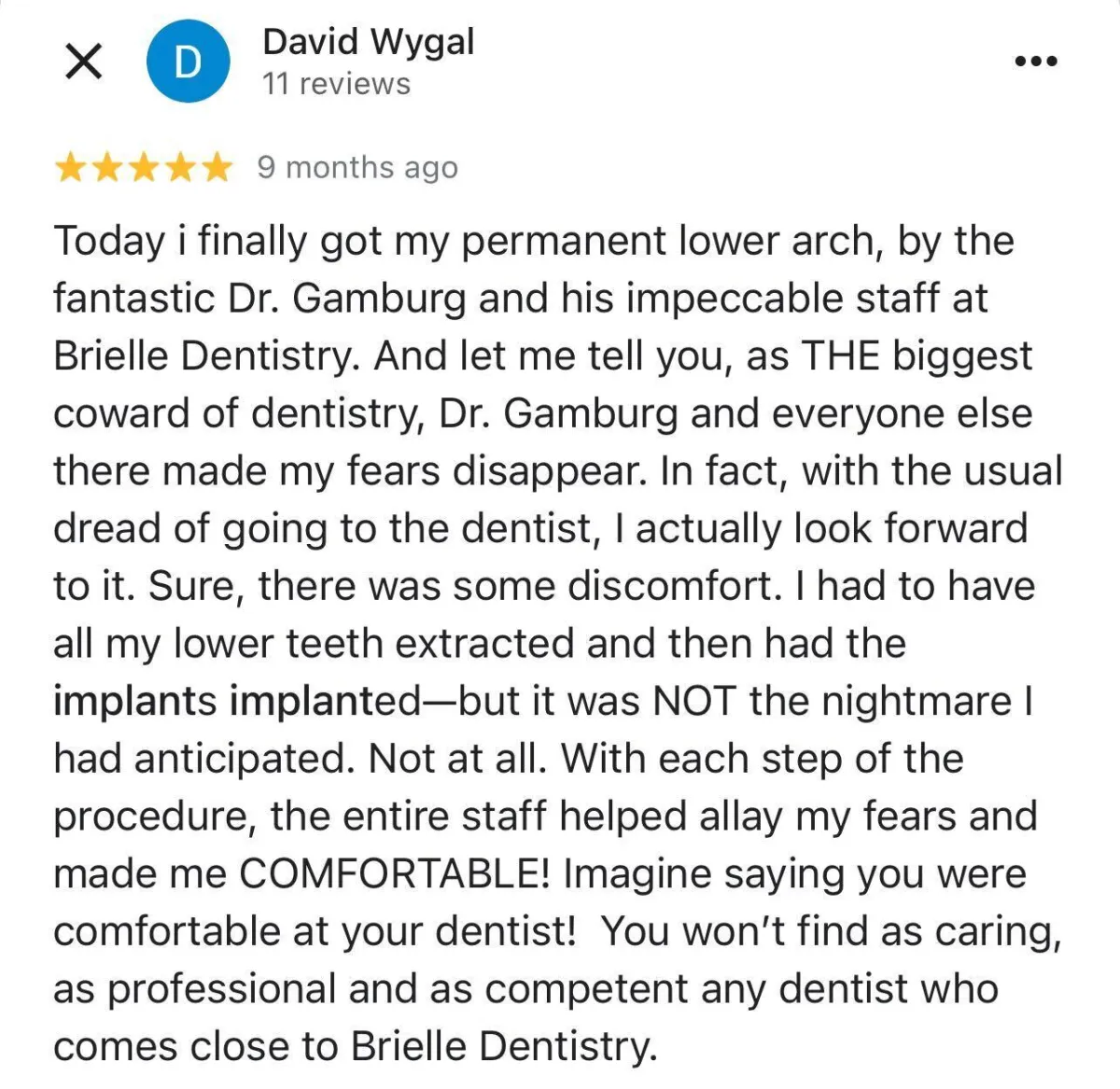View the reviewer's "11 reviews" count
Viewport: 1120px width, 1089px height.
(336, 84)
